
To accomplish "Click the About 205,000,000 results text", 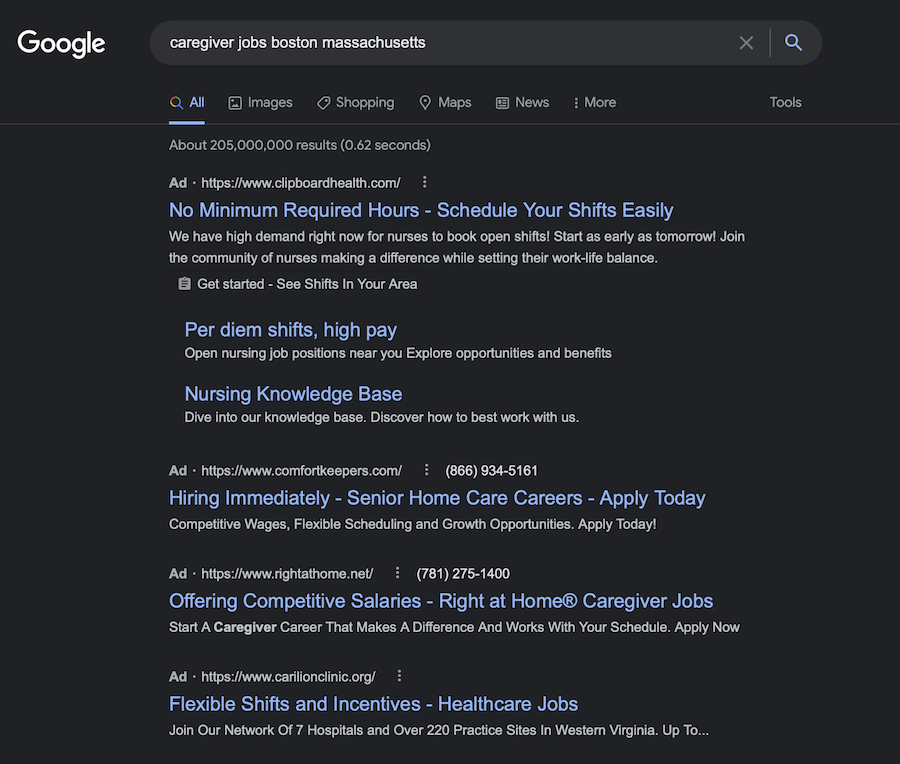I will (x=300, y=145).
